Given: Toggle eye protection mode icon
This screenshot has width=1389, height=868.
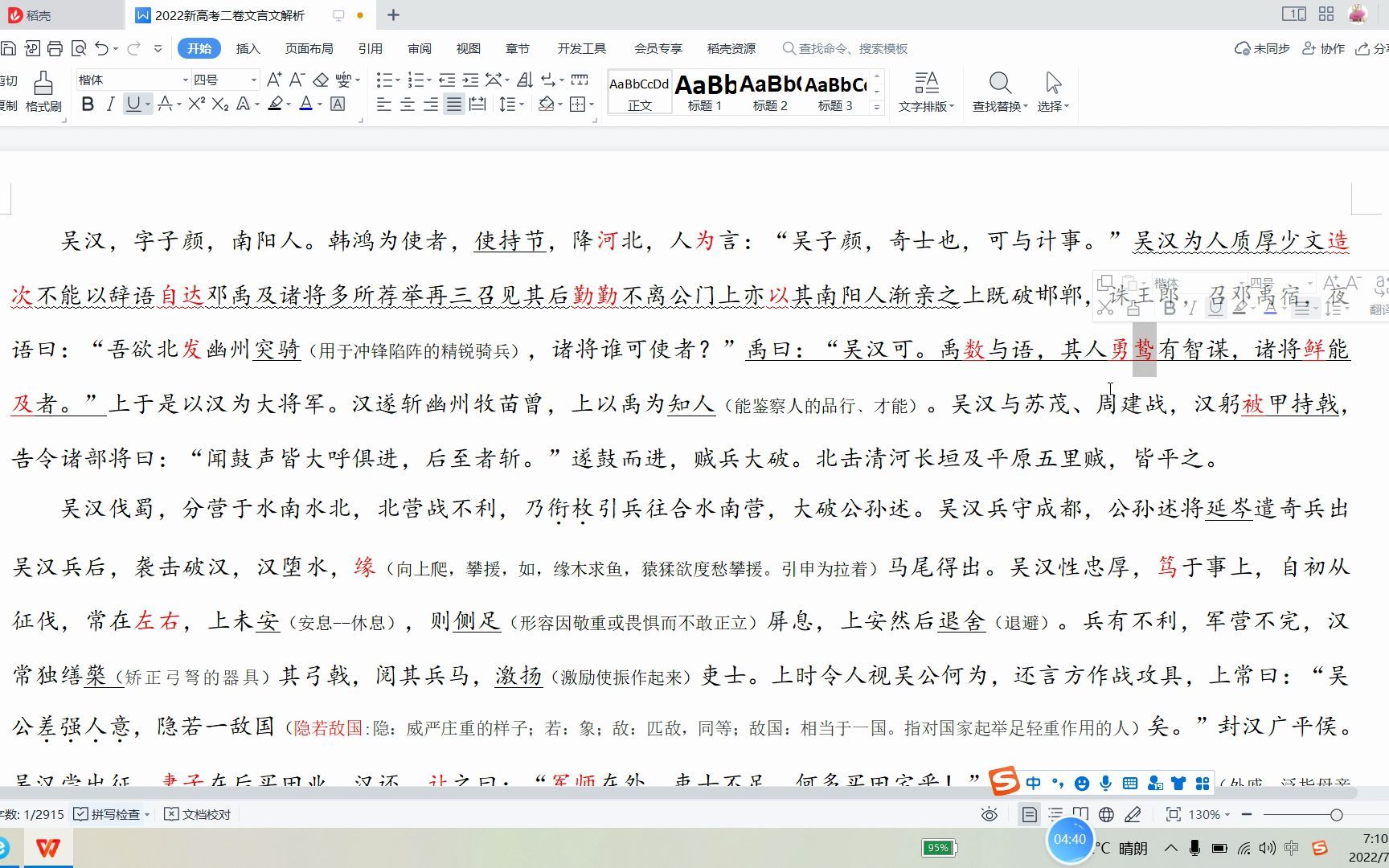Looking at the screenshot, I should [989, 815].
